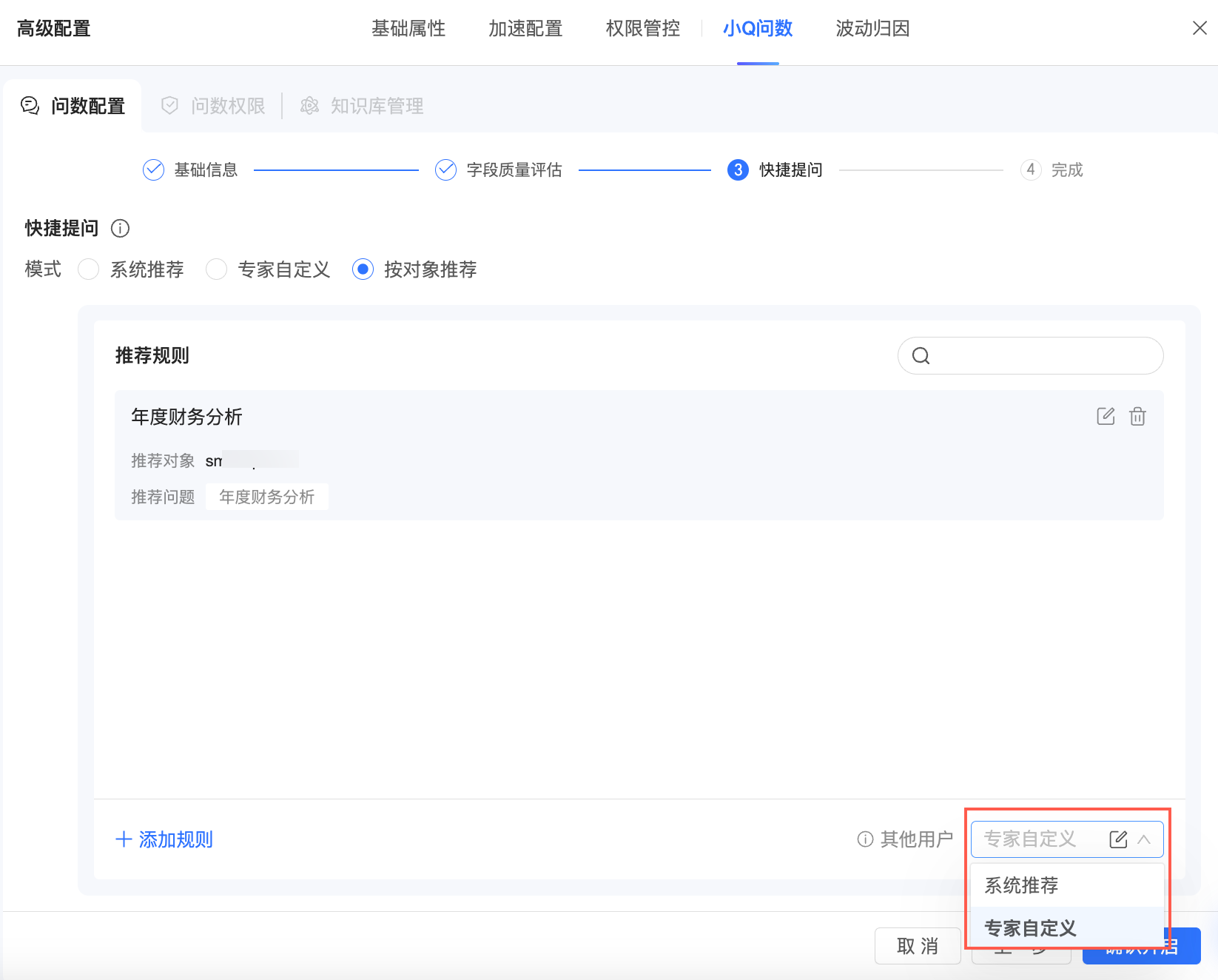Open the 知识库管理 sub-tab
This screenshot has height=980, width=1218.
tap(362, 106)
